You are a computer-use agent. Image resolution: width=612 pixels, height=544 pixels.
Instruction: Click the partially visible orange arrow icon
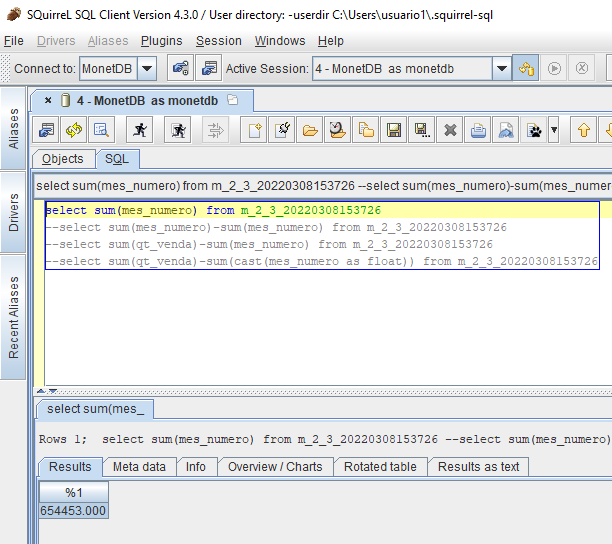click(x=607, y=130)
